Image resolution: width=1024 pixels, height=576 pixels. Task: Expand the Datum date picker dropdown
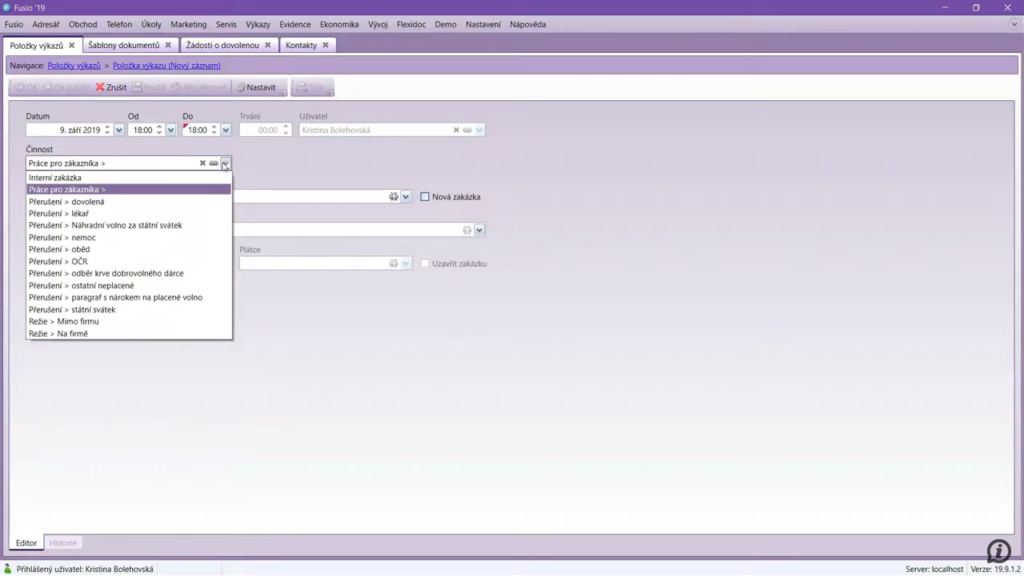tap(119, 130)
